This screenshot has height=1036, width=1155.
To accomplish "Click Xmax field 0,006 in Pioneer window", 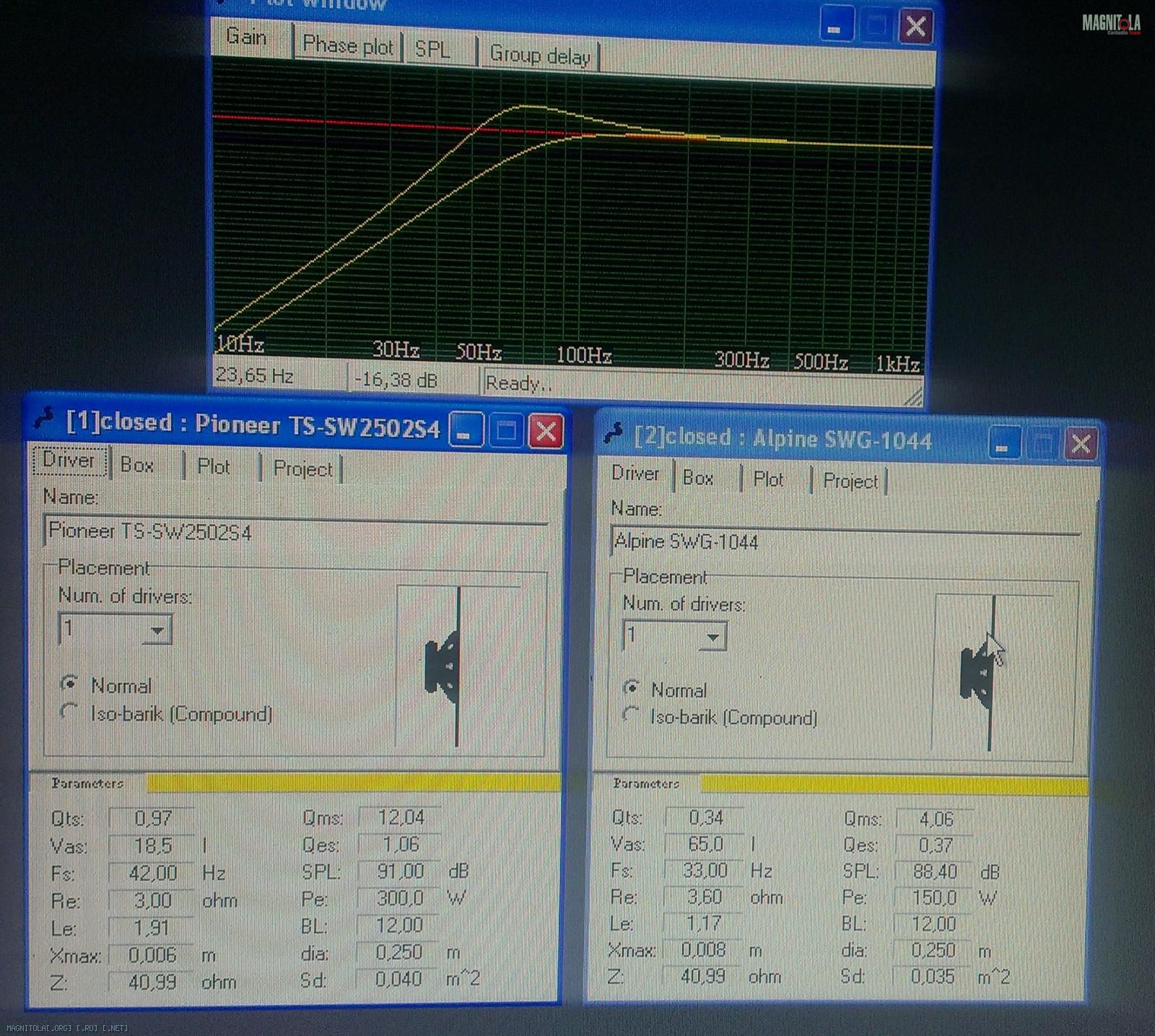I will point(152,955).
